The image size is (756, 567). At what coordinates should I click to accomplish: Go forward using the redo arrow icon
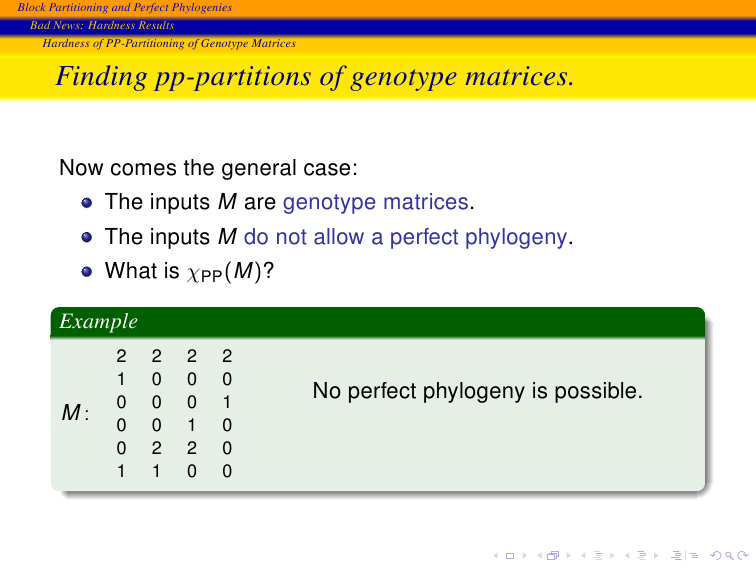pyautogui.click(x=743, y=555)
